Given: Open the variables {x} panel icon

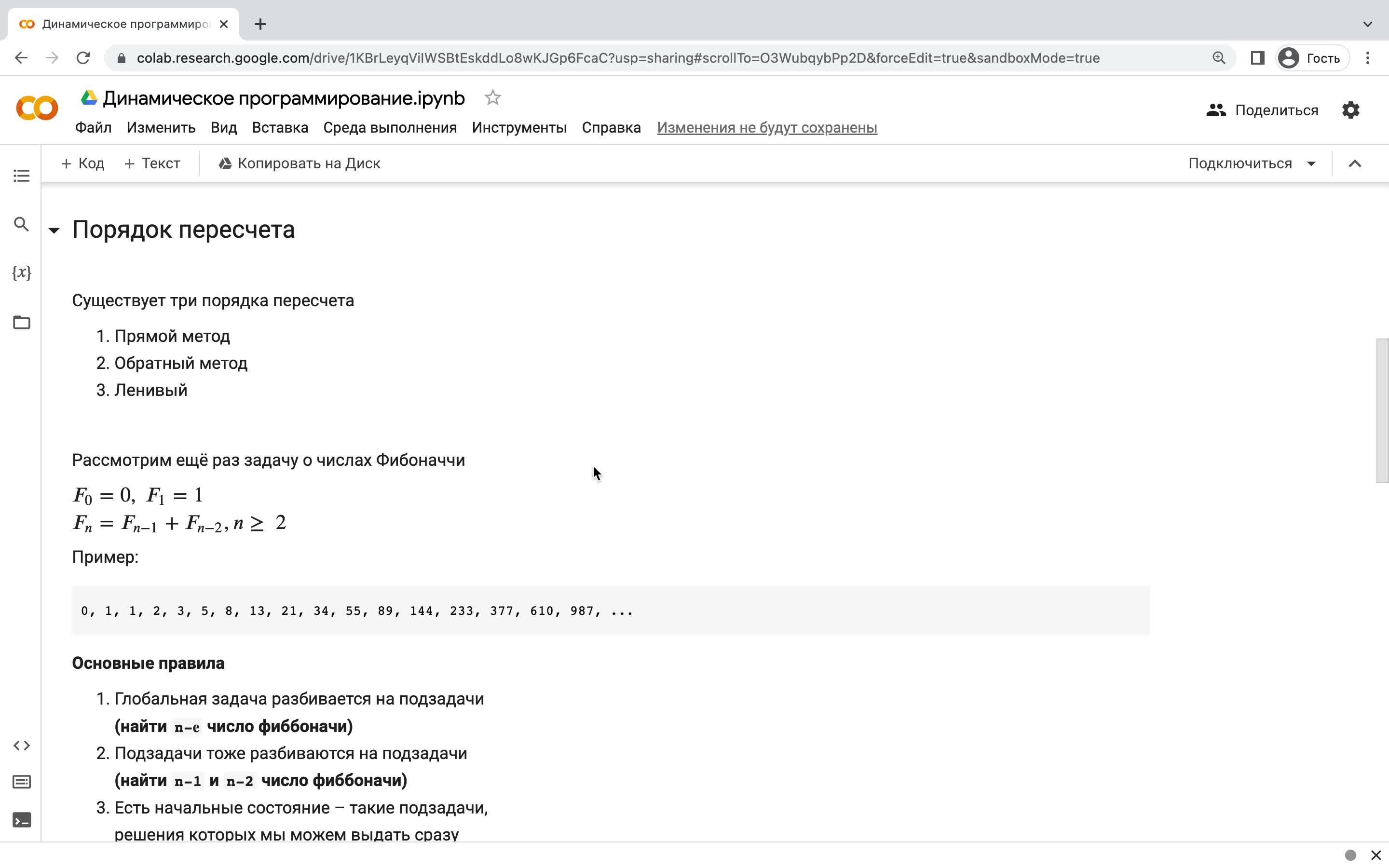Looking at the screenshot, I should pyautogui.click(x=21, y=272).
